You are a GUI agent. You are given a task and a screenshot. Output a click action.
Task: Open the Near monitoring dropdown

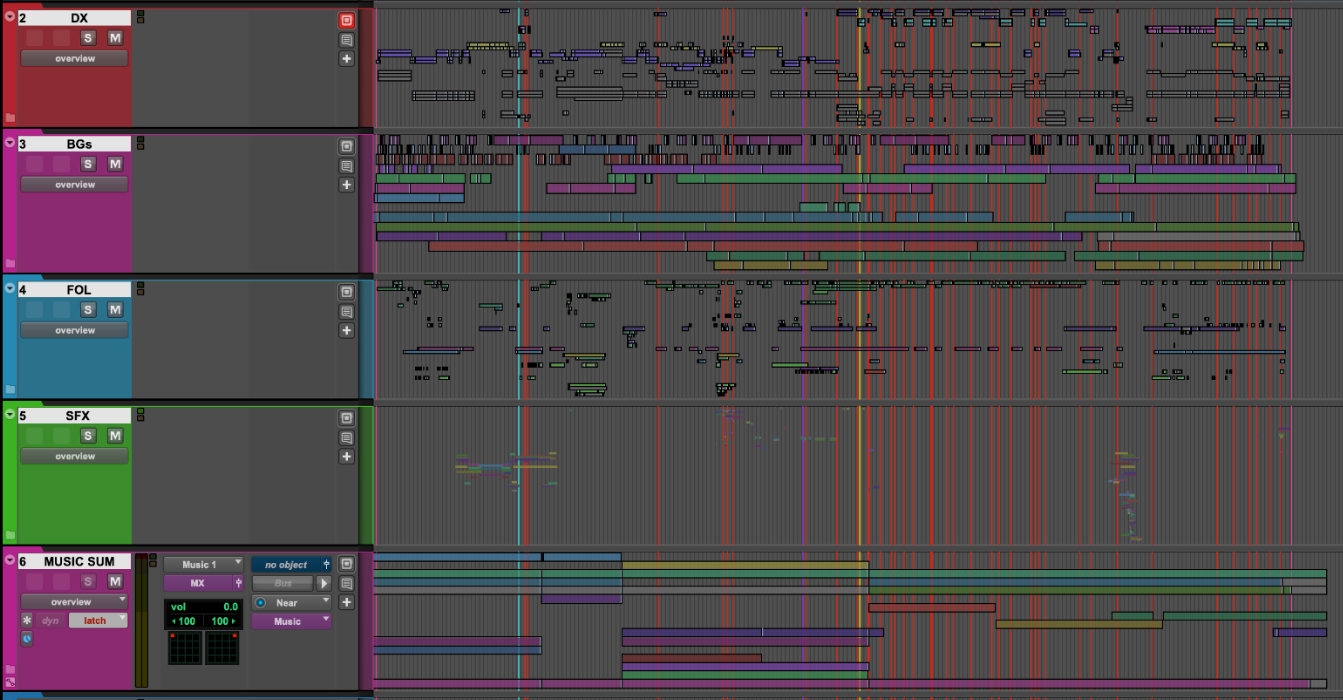click(x=291, y=602)
